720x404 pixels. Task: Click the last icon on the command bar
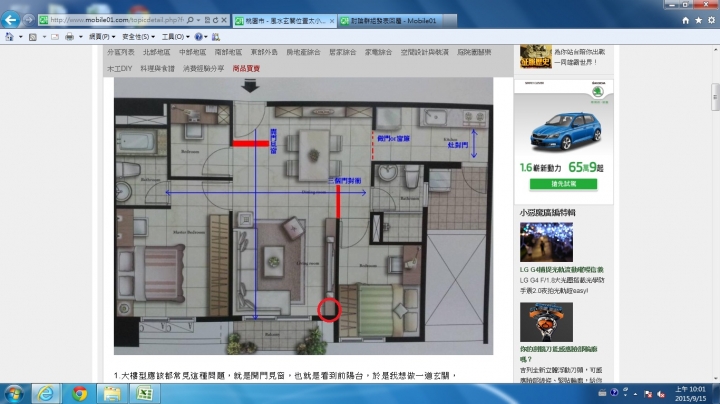[216, 37]
